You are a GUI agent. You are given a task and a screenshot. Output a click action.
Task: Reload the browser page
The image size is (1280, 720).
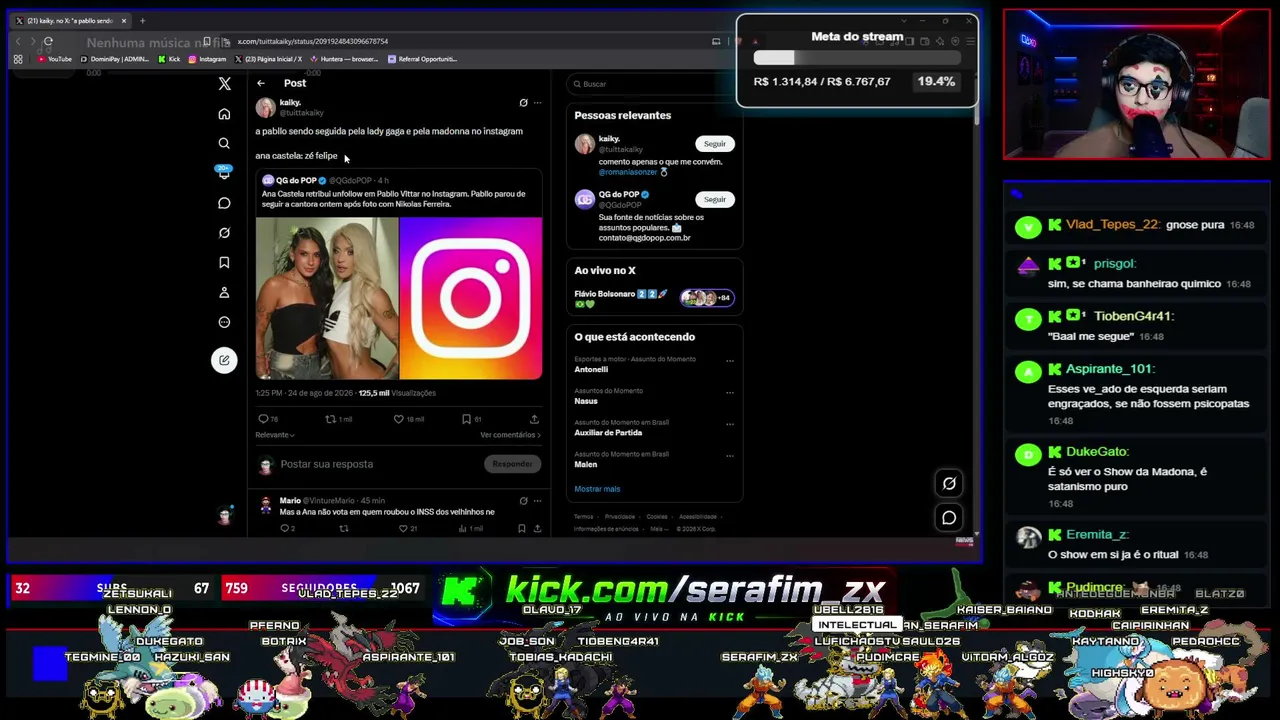coord(48,42)
